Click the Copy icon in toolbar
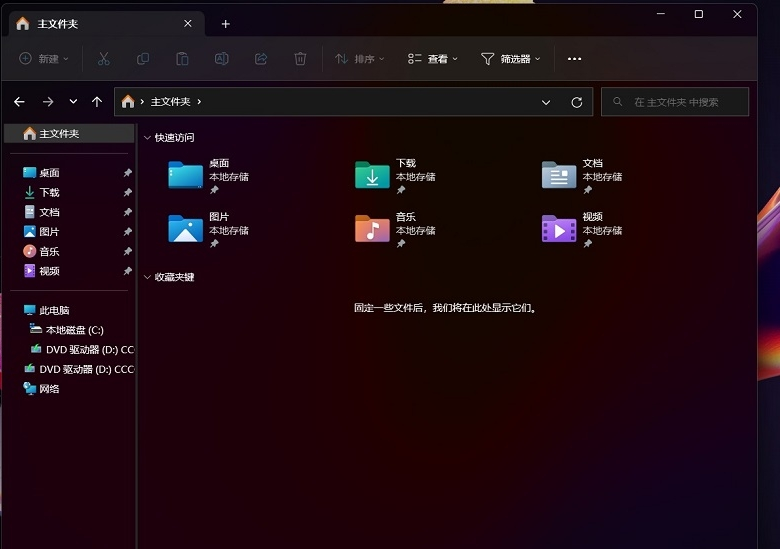The width and height of the screenshot is (780, 549). (x=143, y=59)
